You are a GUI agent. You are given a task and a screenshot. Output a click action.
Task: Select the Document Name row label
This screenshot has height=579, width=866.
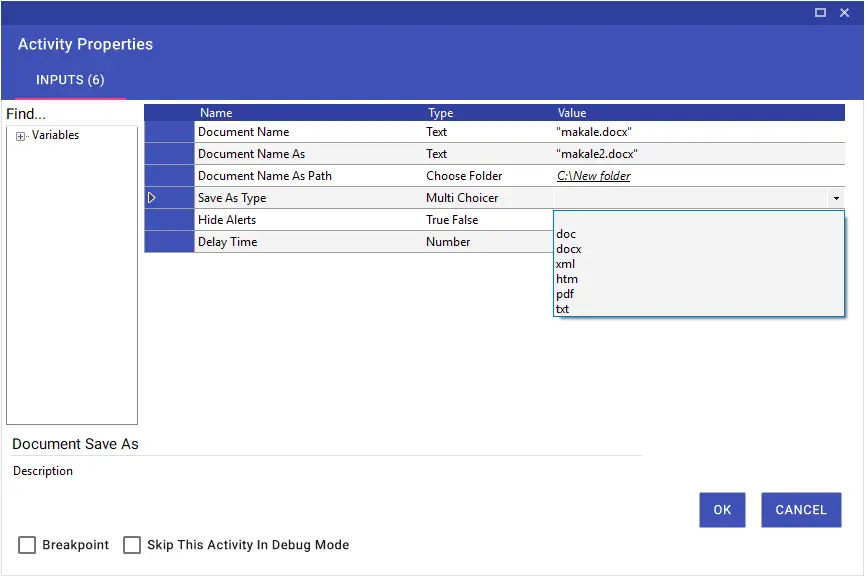click(244, 132)
